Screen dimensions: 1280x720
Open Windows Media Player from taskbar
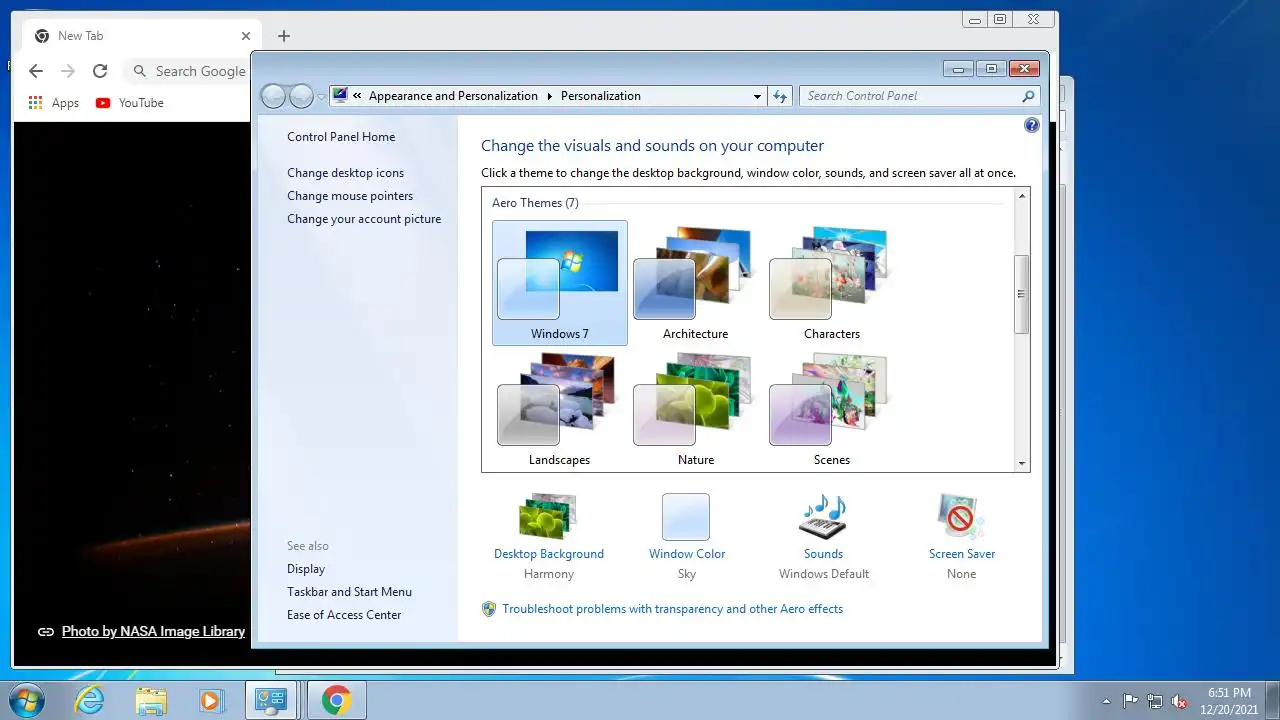click(x=211, y=700)
